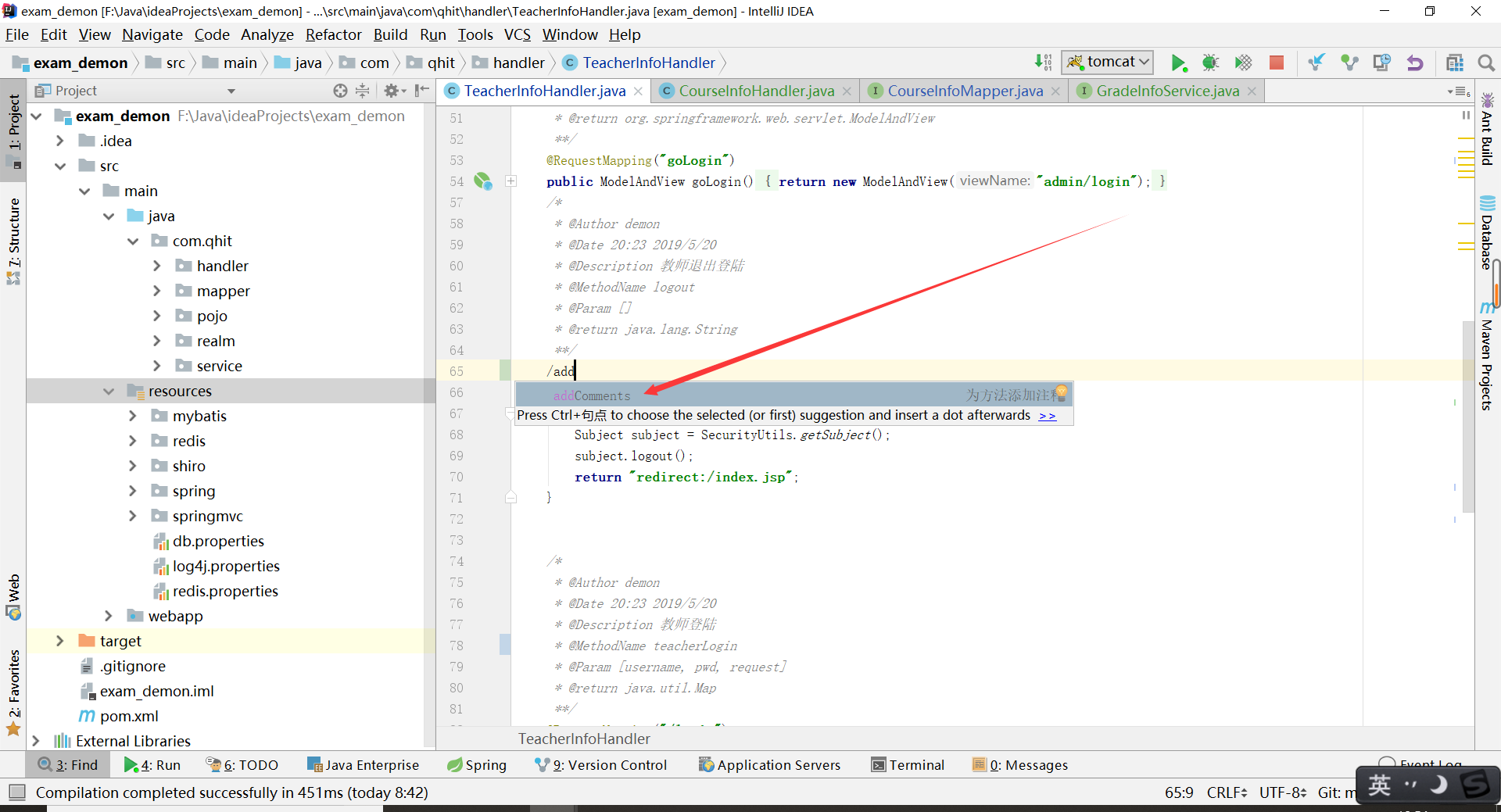Click the >> link in completion hint
1501x812 pixels.
coord(1047,416)
